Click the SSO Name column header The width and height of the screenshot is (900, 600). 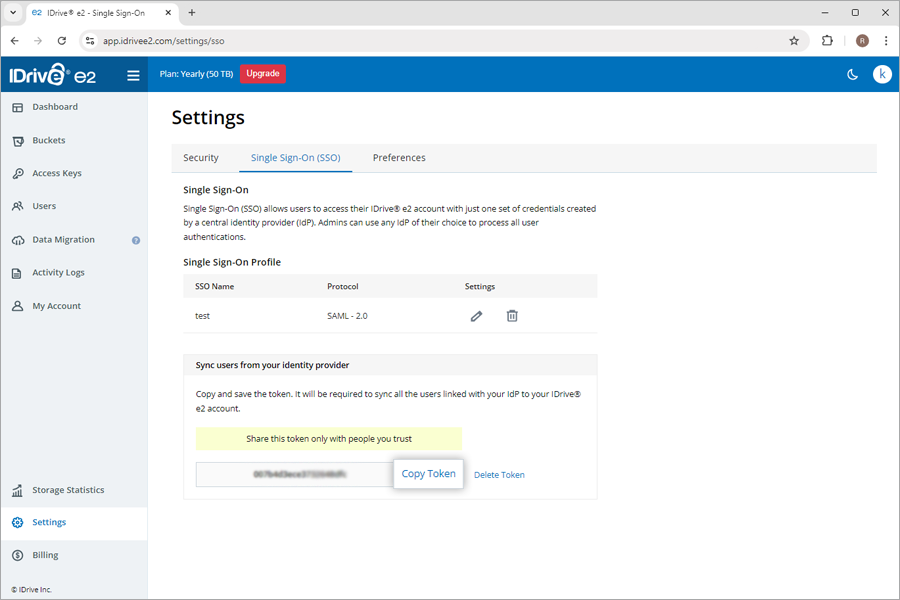pos(215,287)
